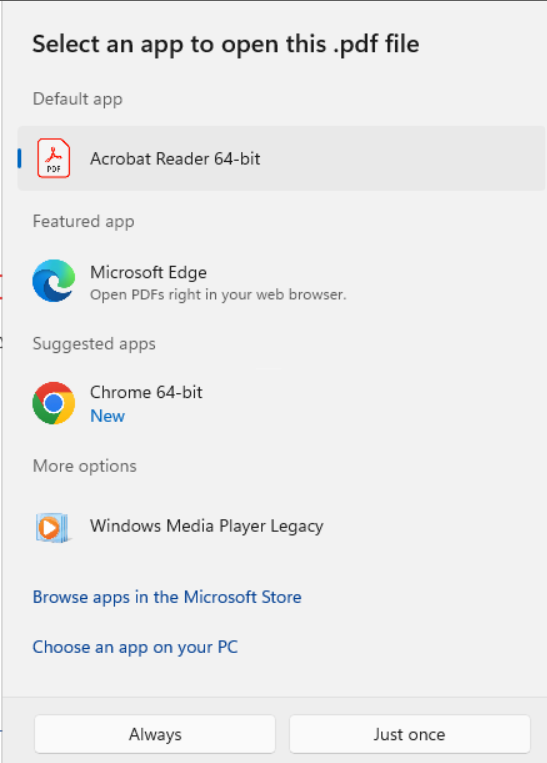Viewport: 547px width, 763px height.
Task: Click the Always button
Action: (155, 734)
